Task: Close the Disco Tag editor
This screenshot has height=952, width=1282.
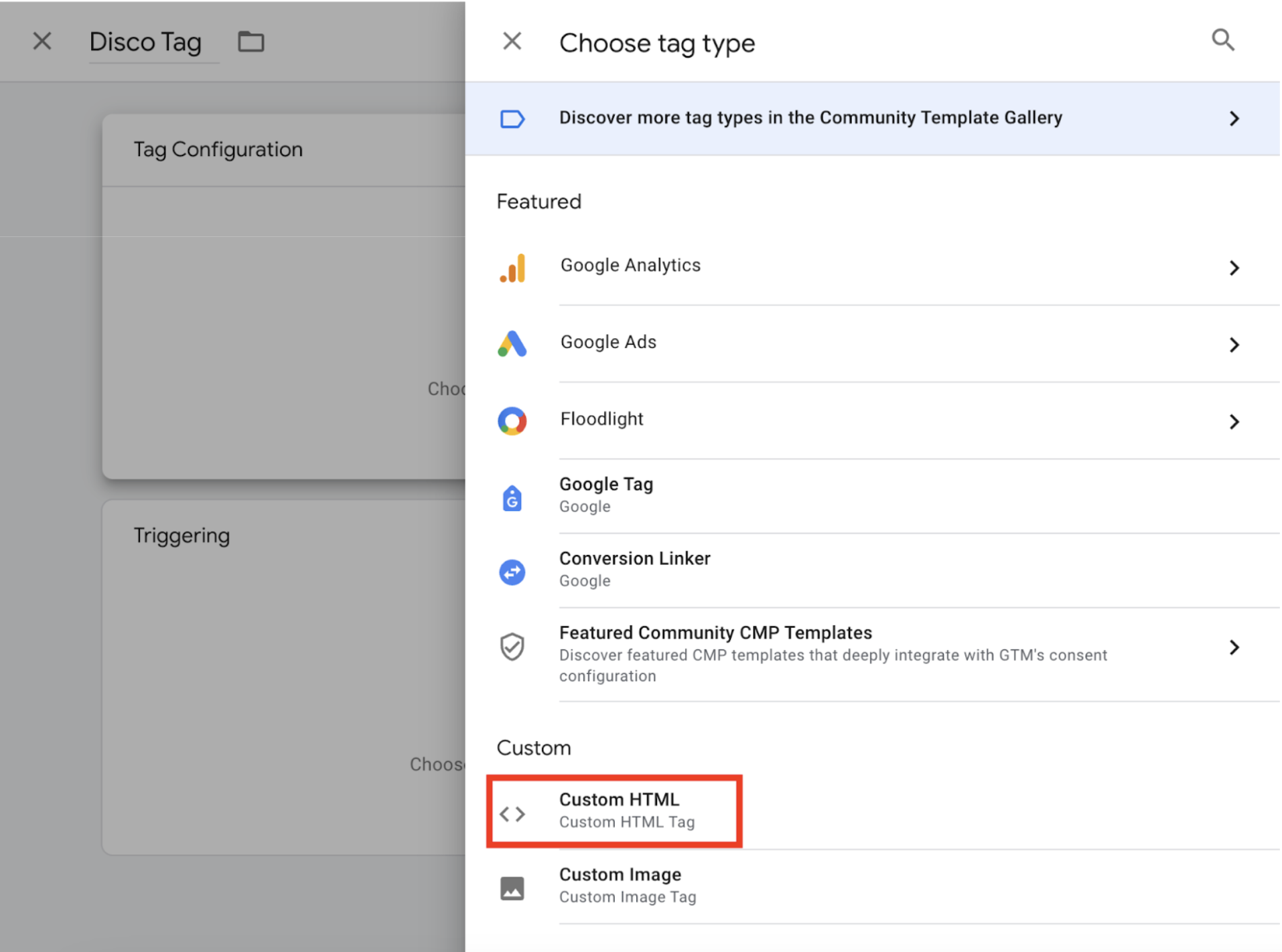Action: 42,42
